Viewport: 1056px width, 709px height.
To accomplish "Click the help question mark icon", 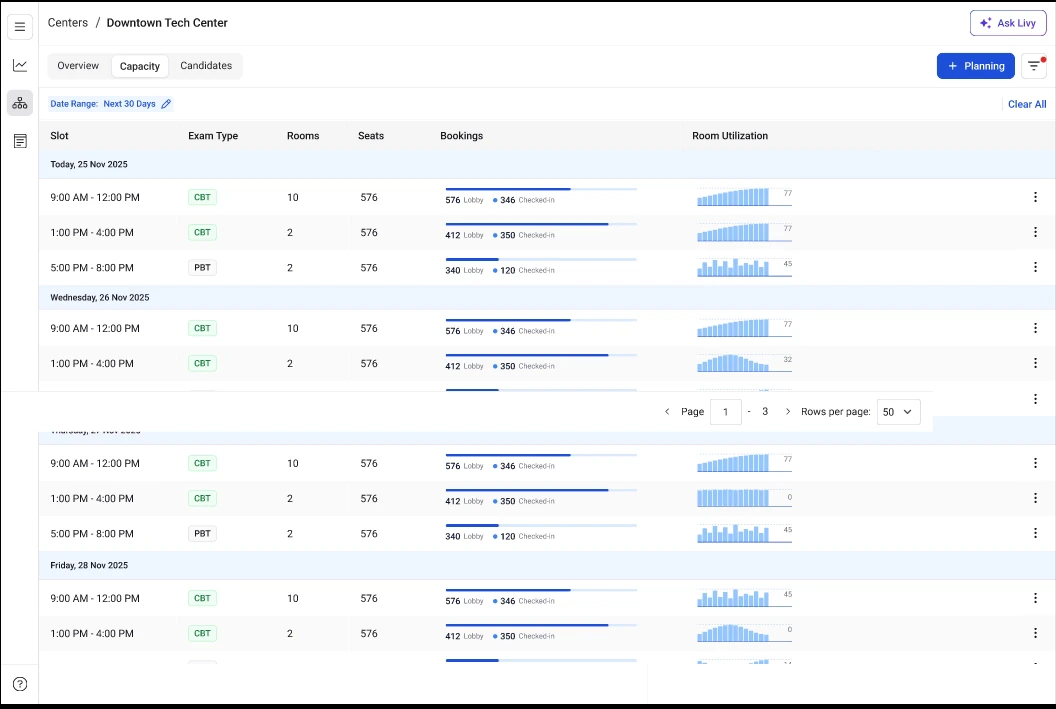I will click(x=20, y=684).
